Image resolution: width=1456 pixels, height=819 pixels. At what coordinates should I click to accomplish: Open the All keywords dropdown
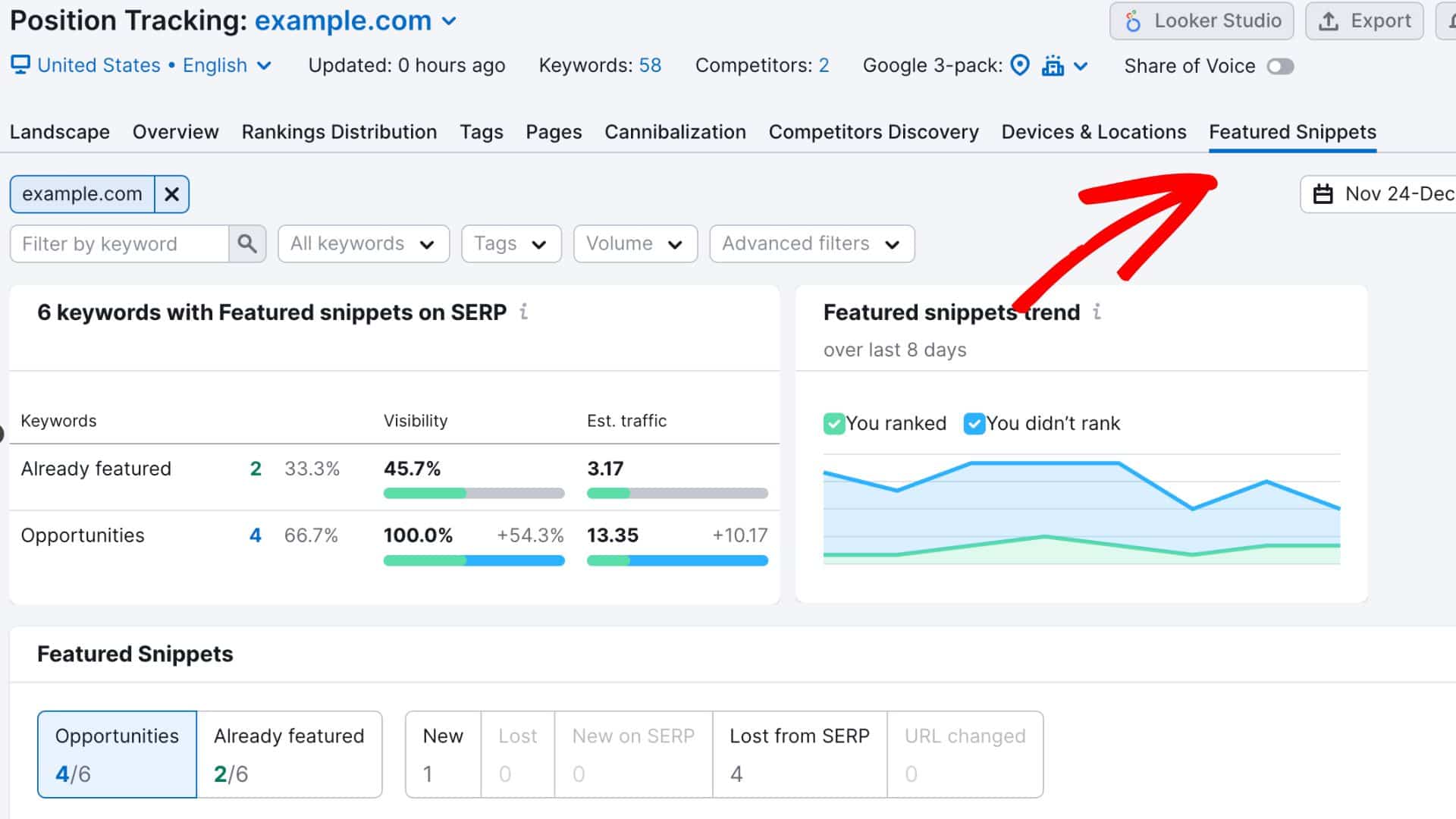363,243
